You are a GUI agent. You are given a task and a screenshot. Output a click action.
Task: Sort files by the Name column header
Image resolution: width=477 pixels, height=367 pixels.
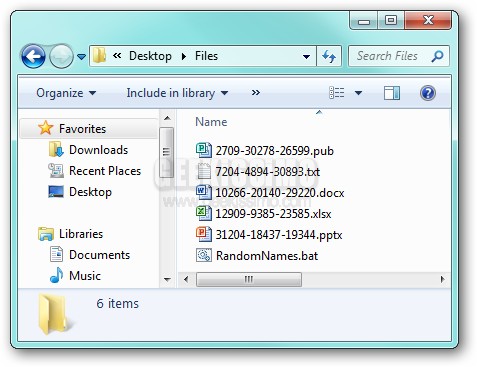click(x=211, y=122)
